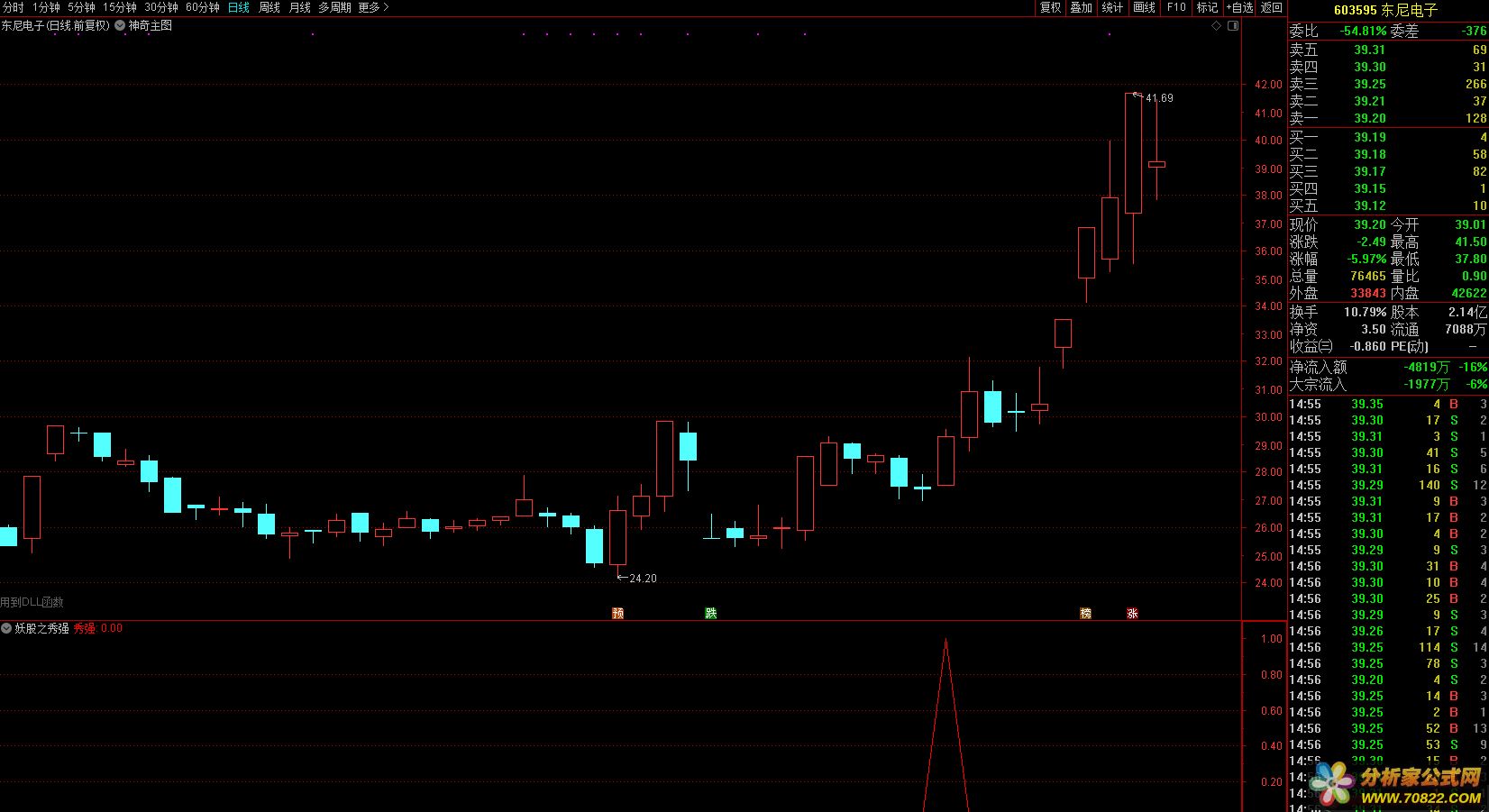Click the green 跌 marker icon
This screenshot has height=812, width=1489.
point(711,613)
